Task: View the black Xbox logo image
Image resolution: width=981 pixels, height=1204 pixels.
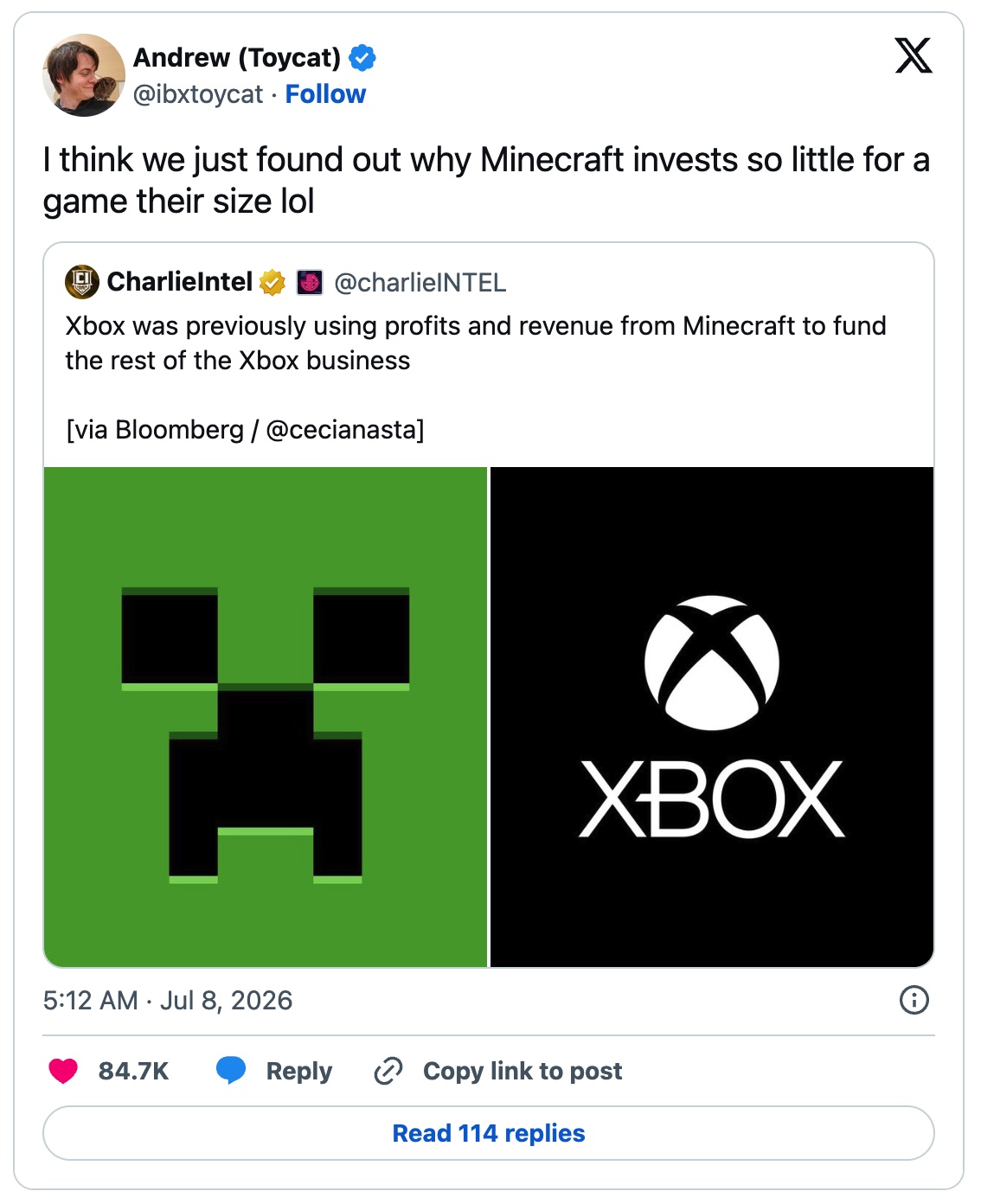Action: tap(712, 717)
